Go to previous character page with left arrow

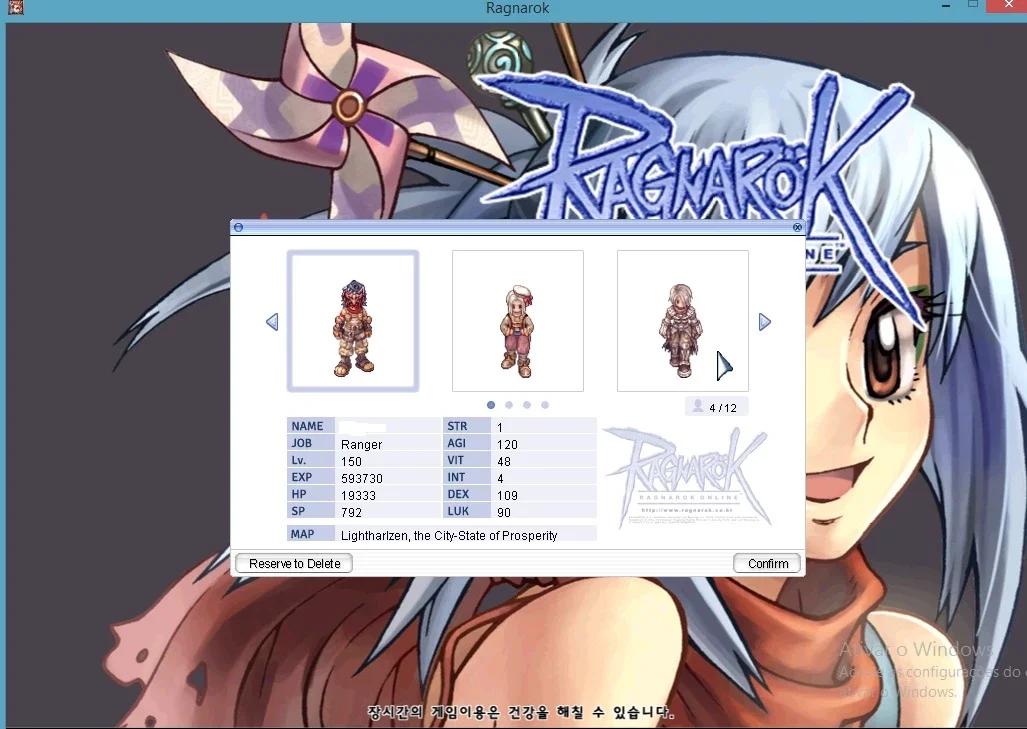tap(272, 322)
